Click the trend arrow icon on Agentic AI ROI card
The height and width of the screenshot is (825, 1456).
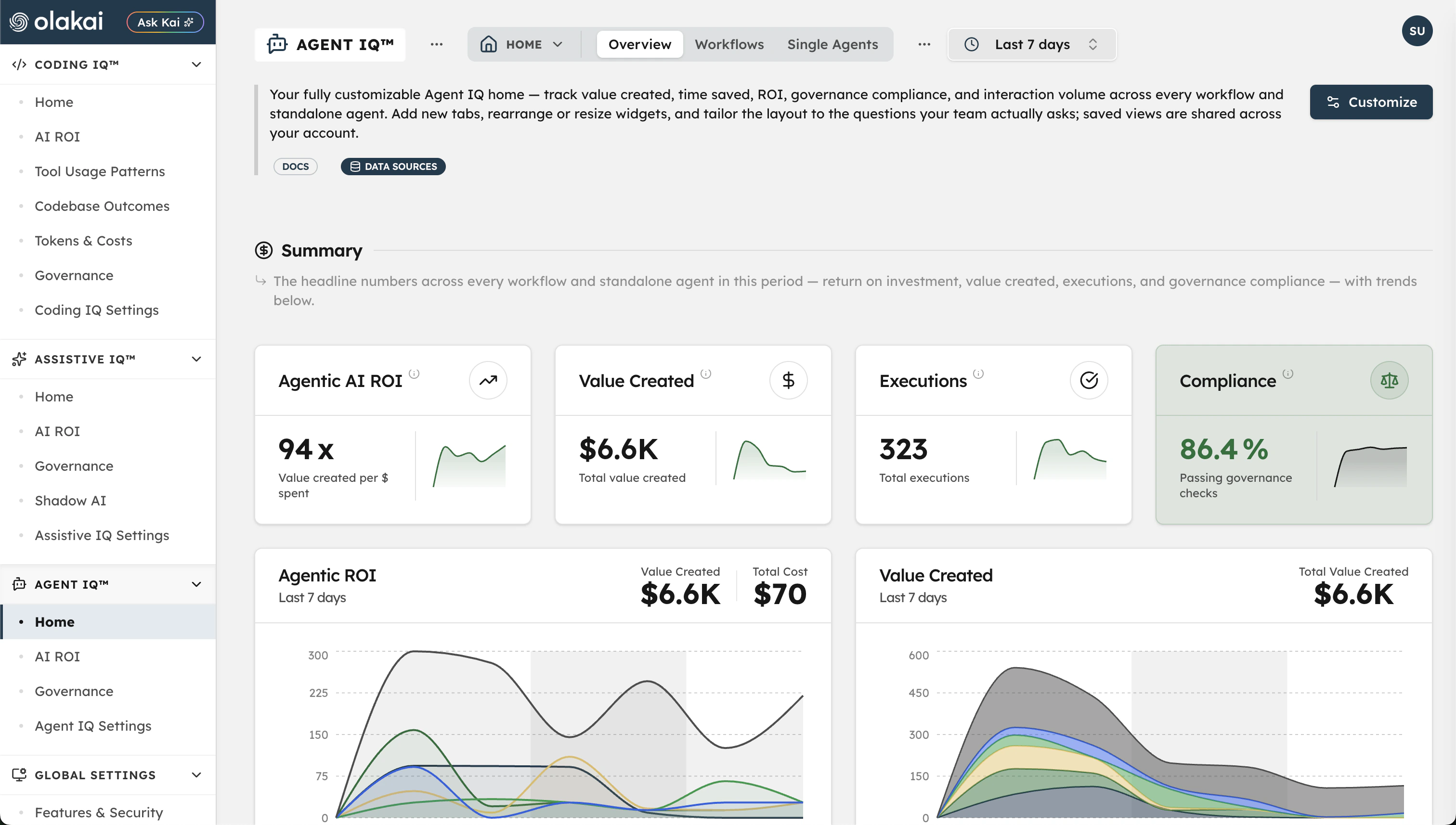coord(488,380)
